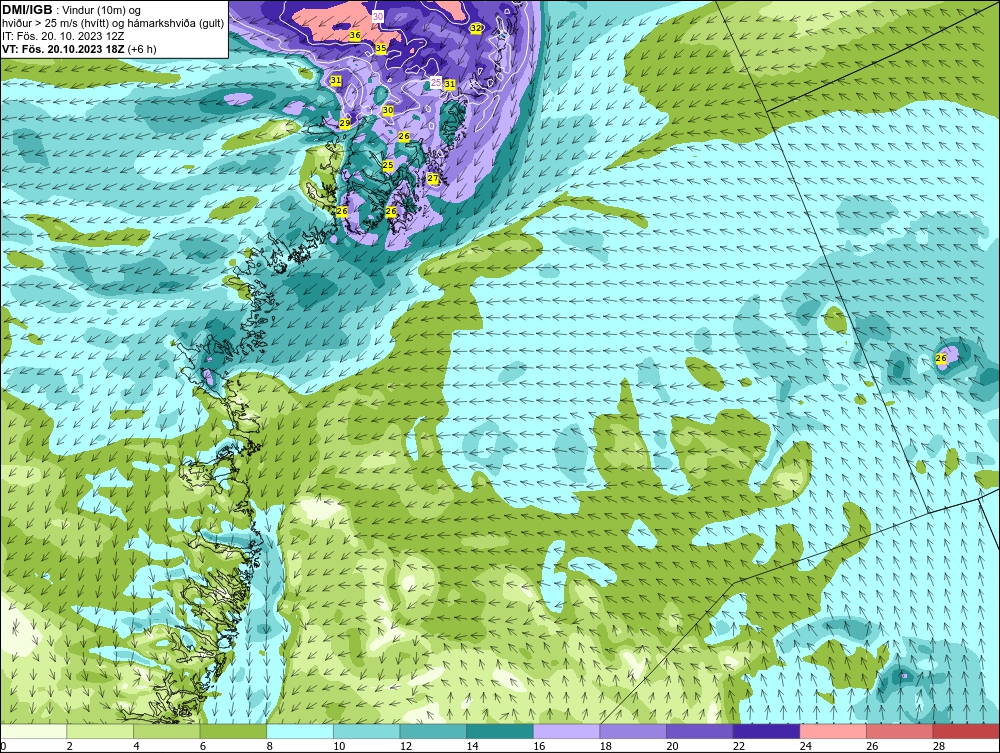Select the 14–16 m/s dark teal legend swatch
Image resolution: width=1000 pixels, height=753 pixels.
[x=500, y=731]
